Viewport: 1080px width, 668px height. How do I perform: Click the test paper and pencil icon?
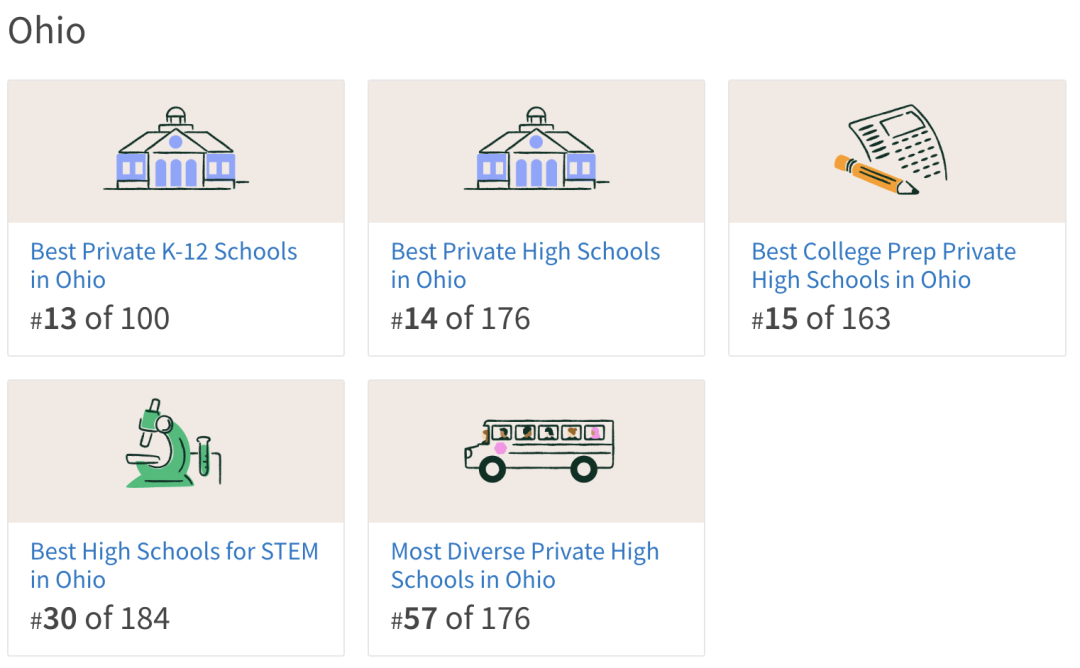891,149
